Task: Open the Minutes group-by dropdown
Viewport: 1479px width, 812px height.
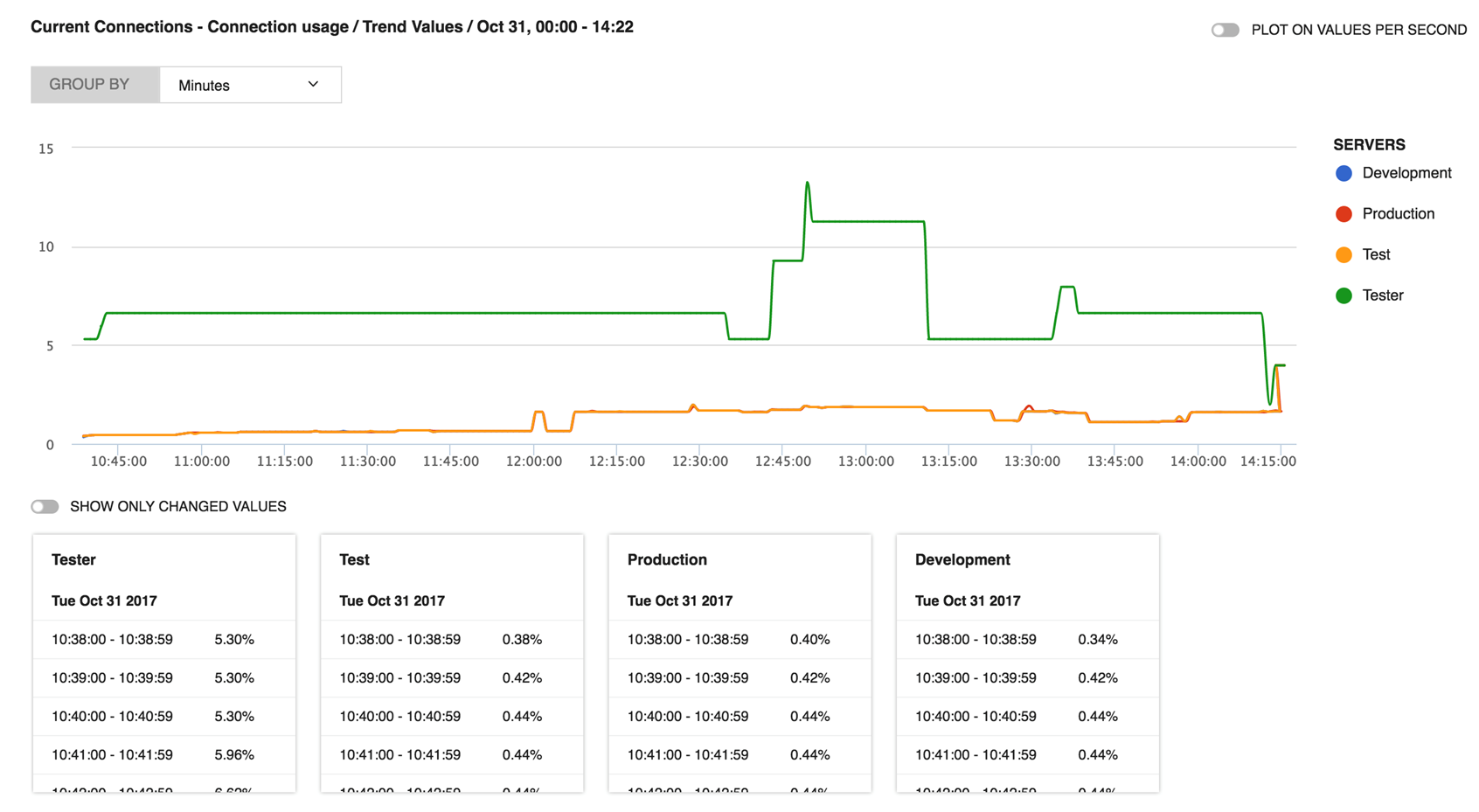Action: coord(250,85)
